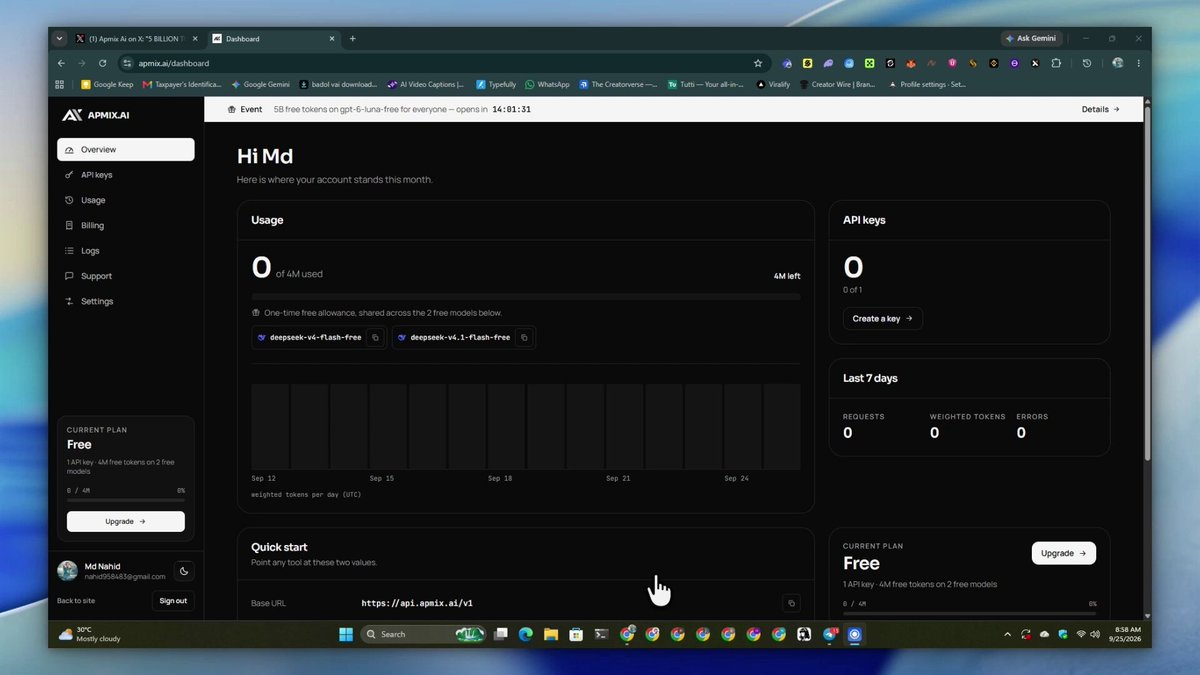Image resolution: width=1200 pixels, height=675 pixels.
Task: Show hidden system tray icons
Action: point(1007,634)
